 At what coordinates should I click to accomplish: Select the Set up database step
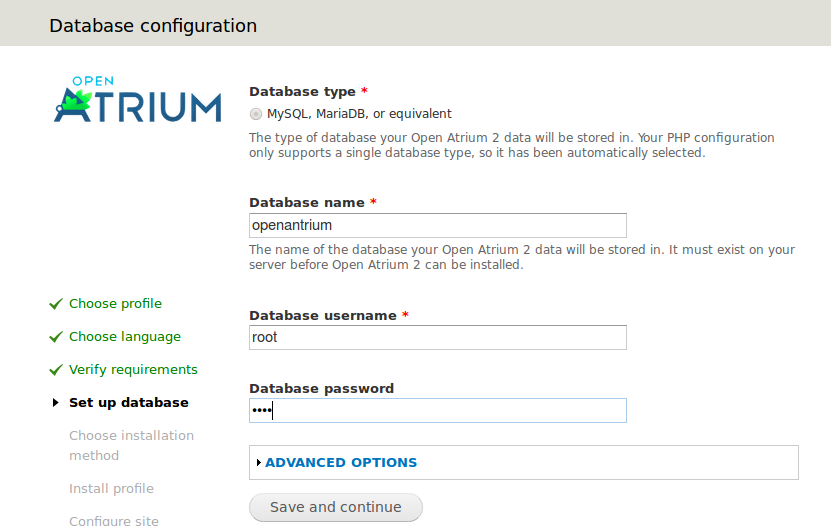pos(129,403)
